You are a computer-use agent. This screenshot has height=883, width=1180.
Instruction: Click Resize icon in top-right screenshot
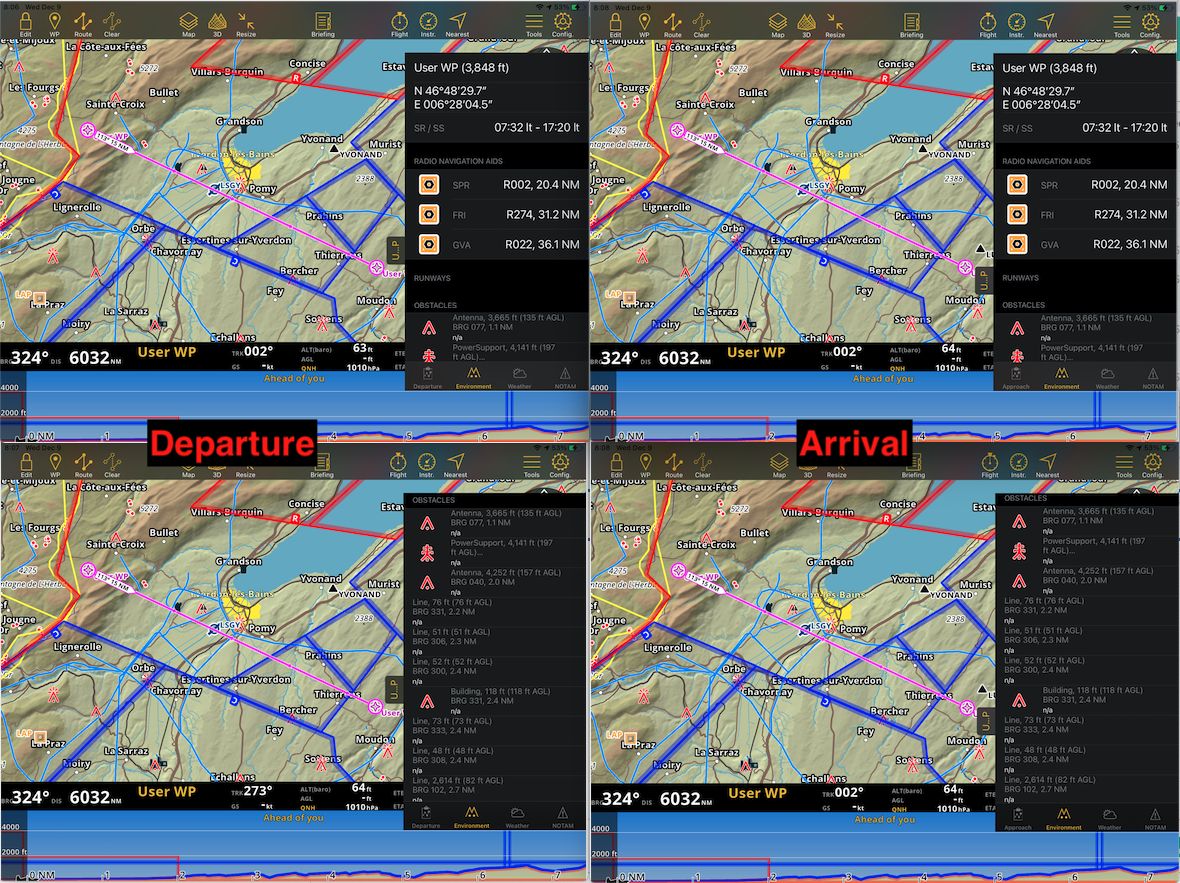tap(835, 21)
